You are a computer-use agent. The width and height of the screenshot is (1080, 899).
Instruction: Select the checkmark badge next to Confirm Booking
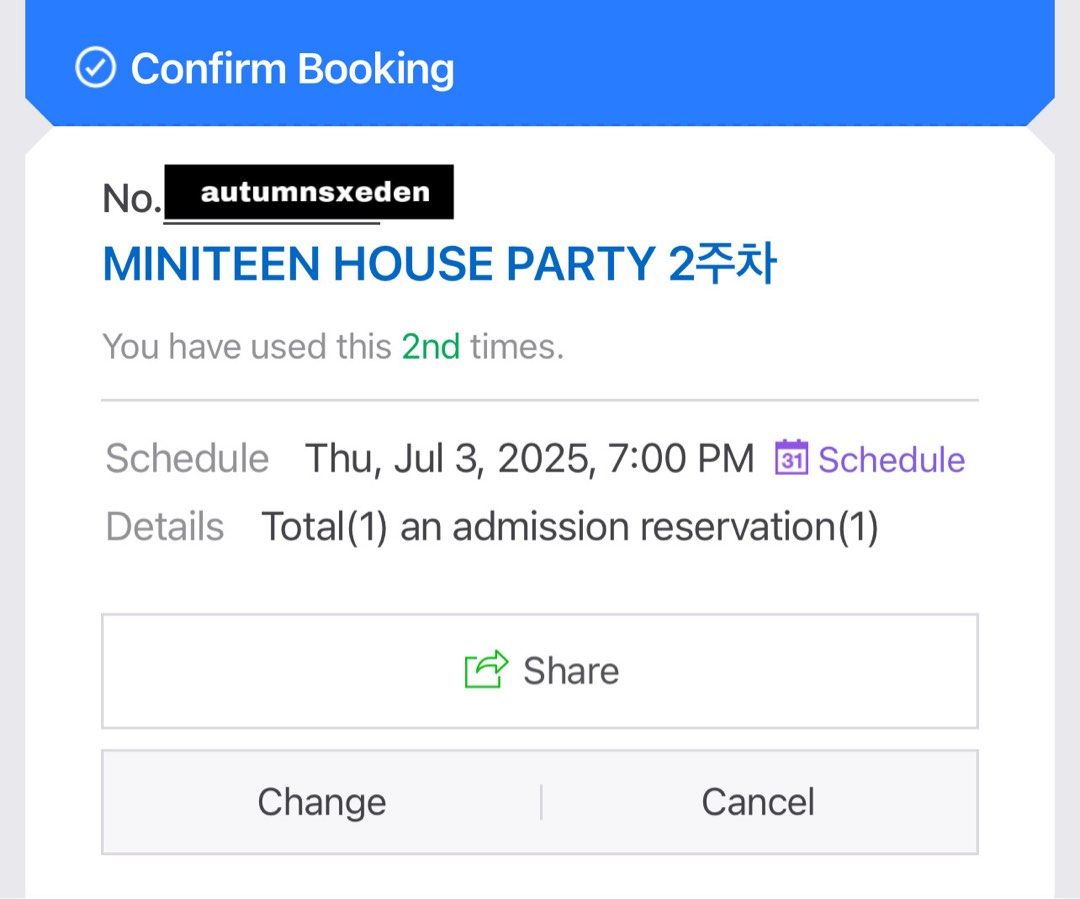tap(96, 68)
